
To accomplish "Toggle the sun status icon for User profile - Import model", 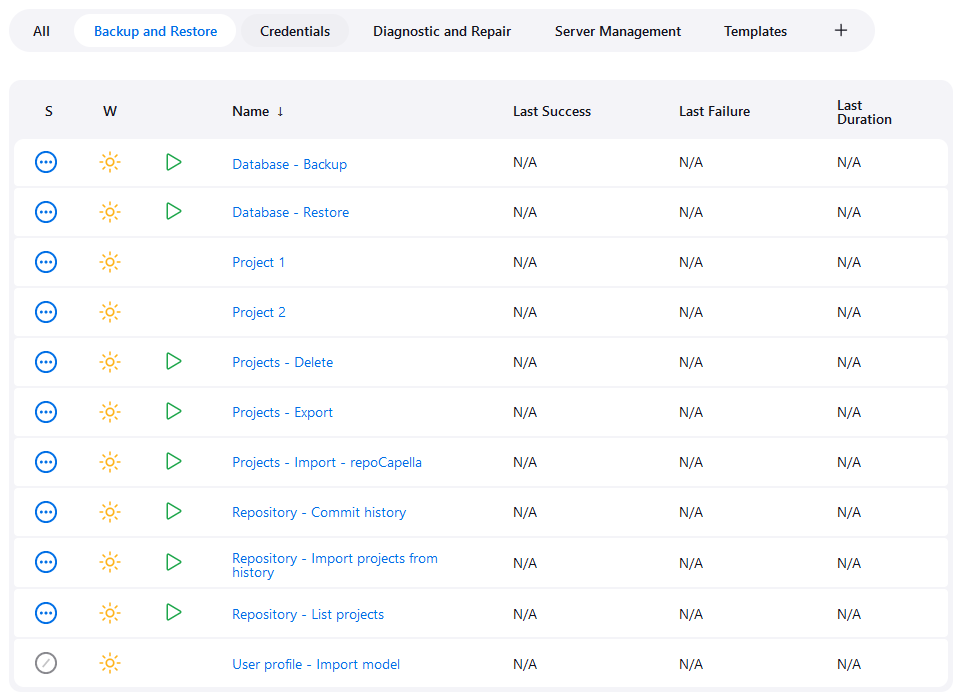I will pyautogui.click(x=110, y=663).
